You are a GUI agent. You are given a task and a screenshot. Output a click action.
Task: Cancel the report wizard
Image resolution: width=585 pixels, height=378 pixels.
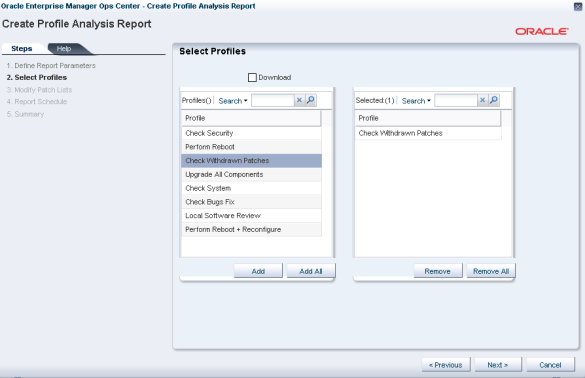[x=550, y=365]
